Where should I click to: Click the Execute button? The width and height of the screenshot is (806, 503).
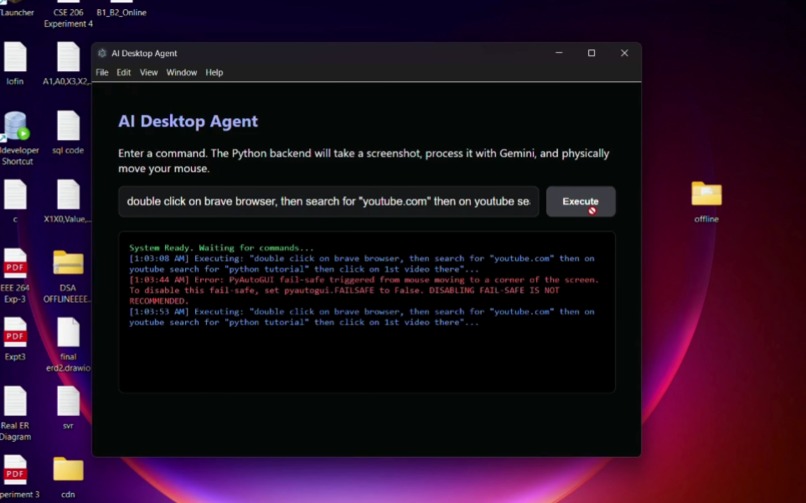[580, 201]
